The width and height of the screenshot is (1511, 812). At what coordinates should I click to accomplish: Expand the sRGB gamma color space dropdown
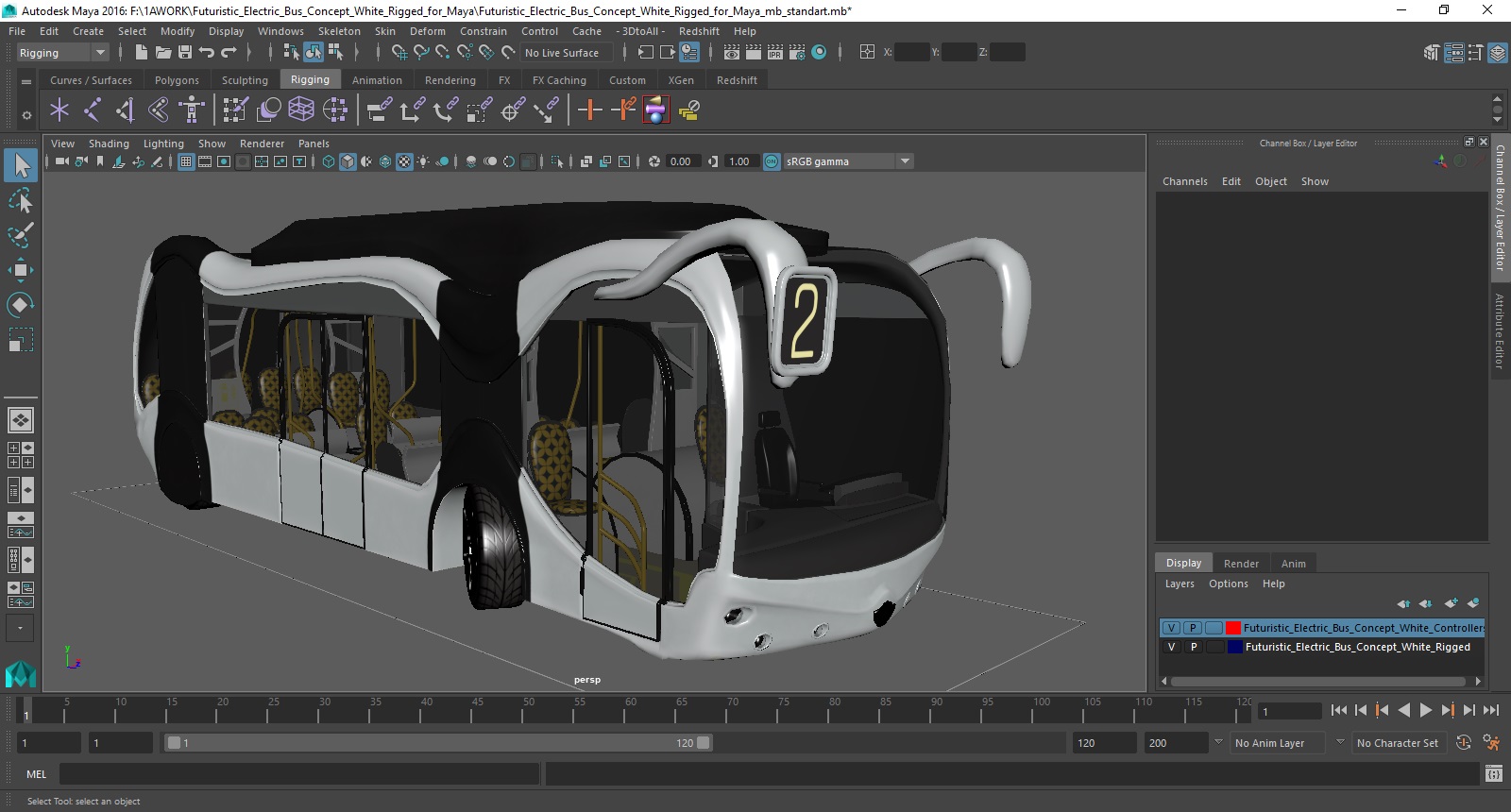[x=905, y=161]
